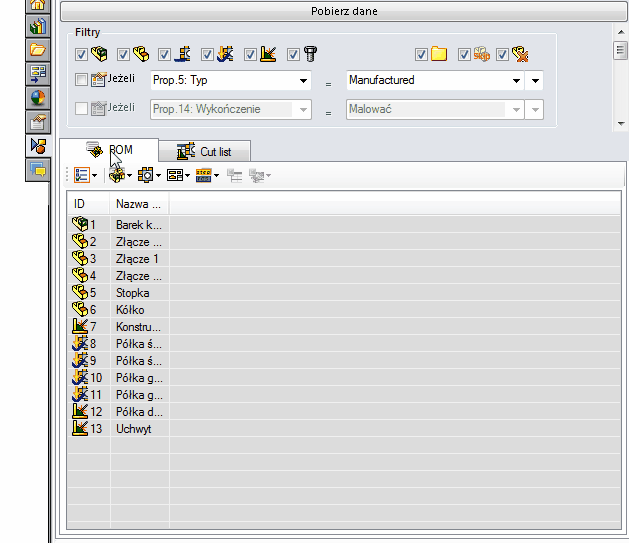Switch to the BOM tab
This screenshot has width=629, height=543.
pos(109,150)
